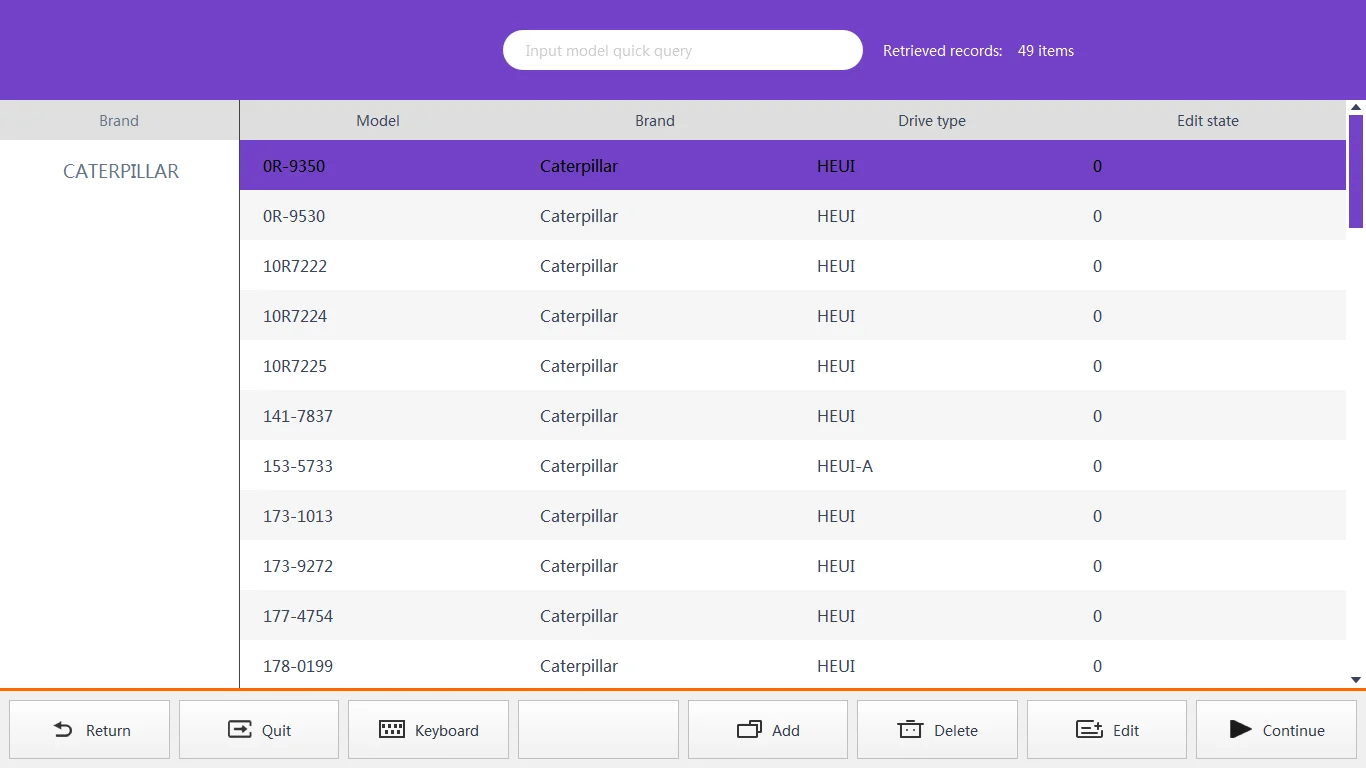
Task: Pick model 10R7224
Action: pyautogui.click(x=793, y=316)
